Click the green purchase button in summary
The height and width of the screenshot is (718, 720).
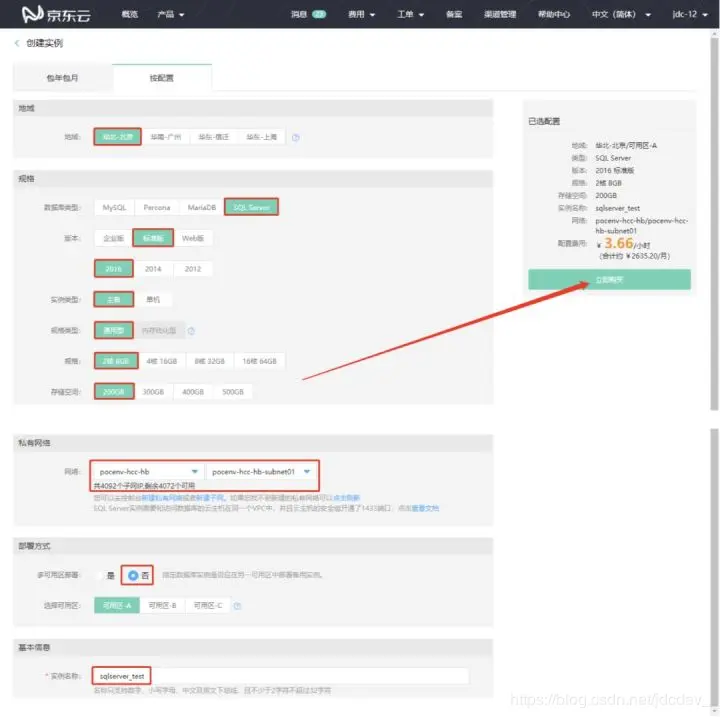tap(609, 280)
